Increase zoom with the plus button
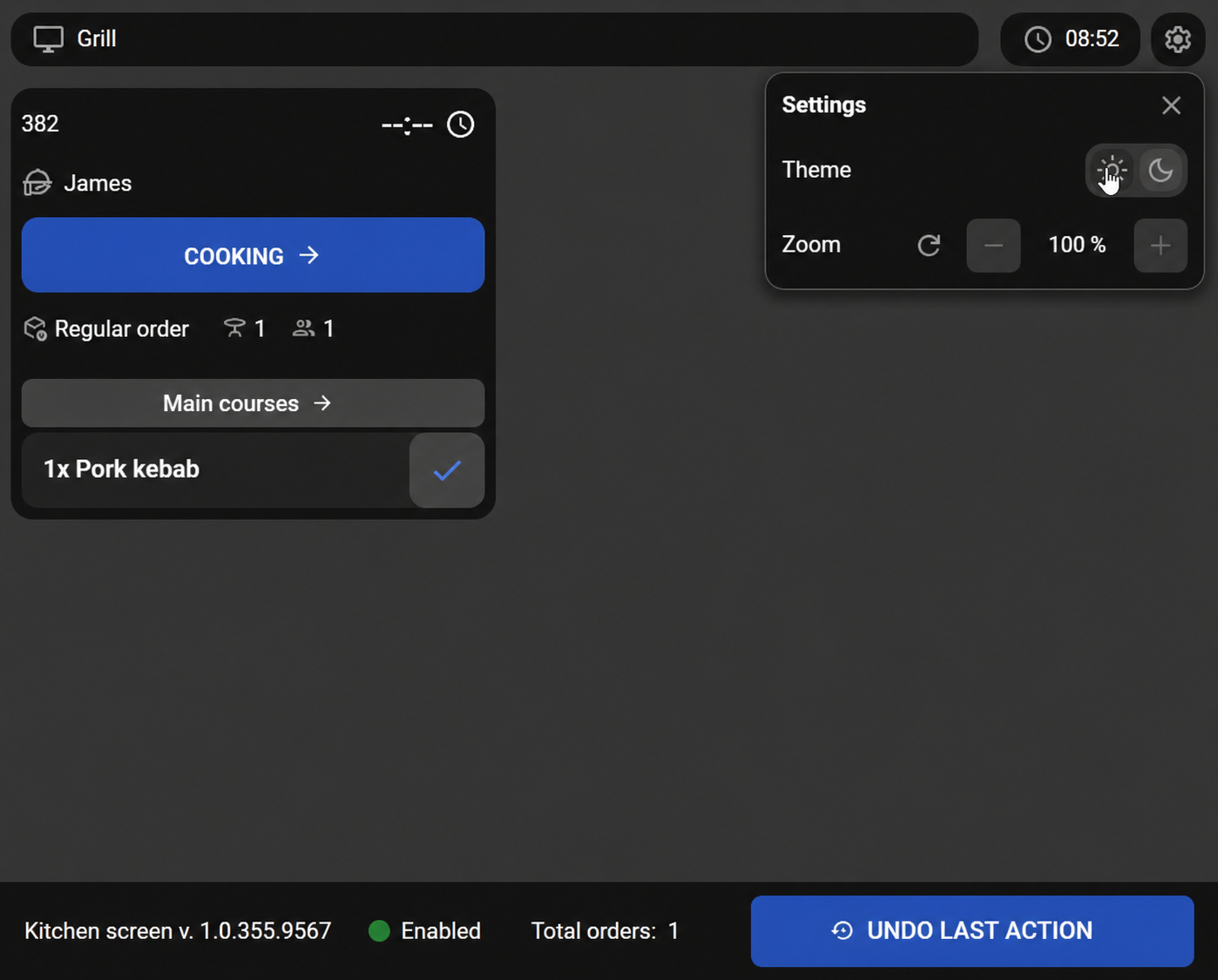 pos(1160,246)
